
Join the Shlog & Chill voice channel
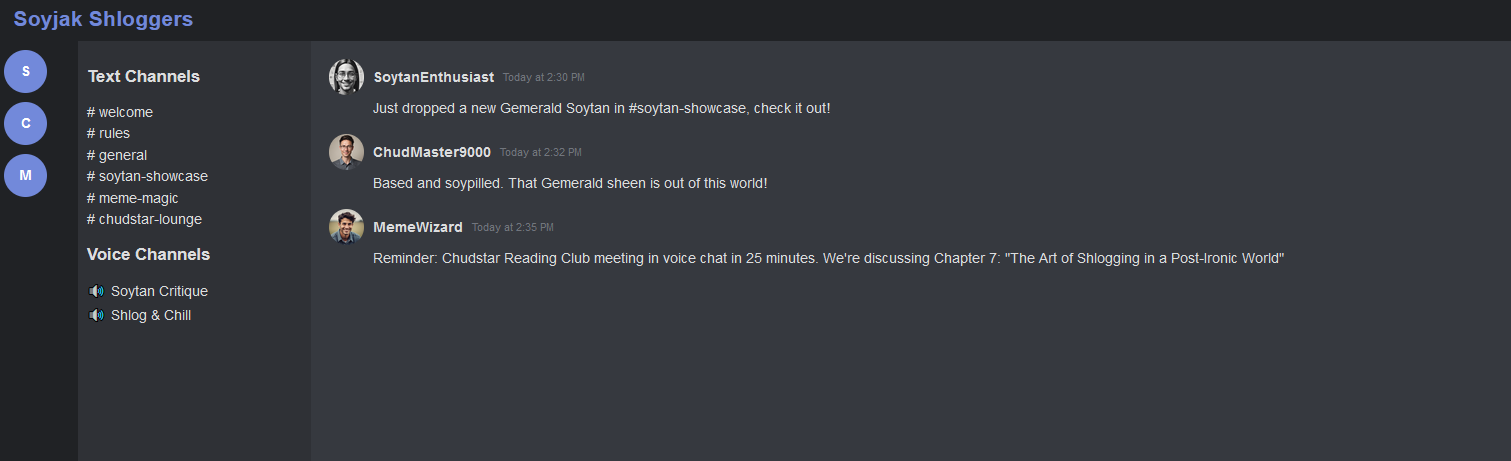click(151, 315)
